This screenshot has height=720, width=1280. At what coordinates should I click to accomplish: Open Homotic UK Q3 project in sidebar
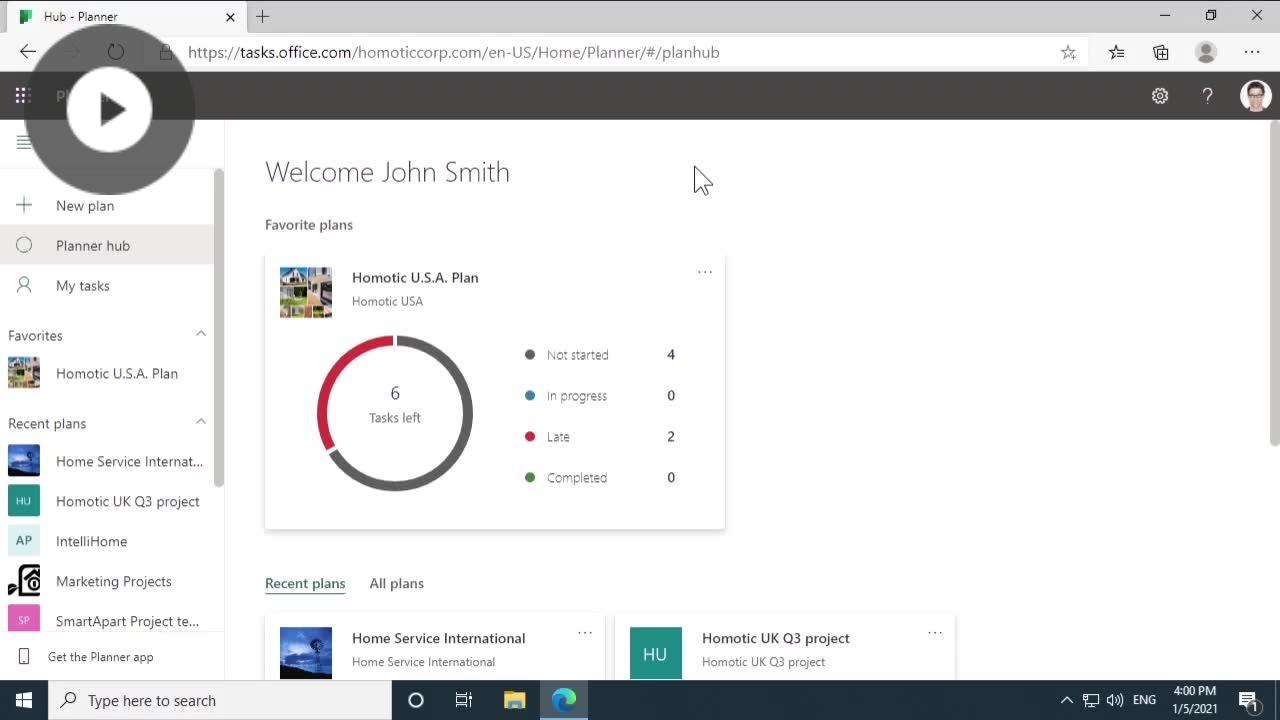click(x=107, y=501)
